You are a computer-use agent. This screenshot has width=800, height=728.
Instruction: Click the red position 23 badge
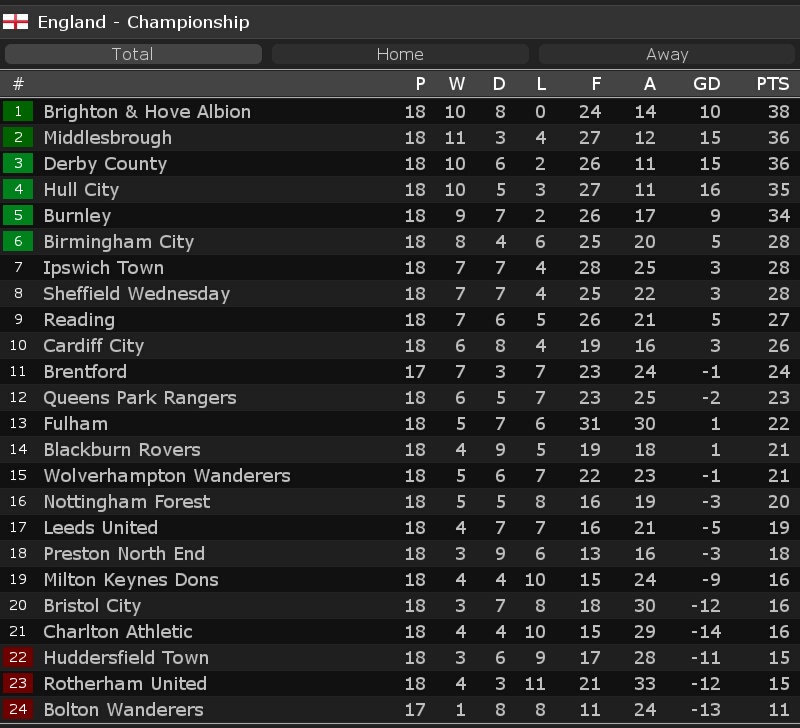[18, 683]
